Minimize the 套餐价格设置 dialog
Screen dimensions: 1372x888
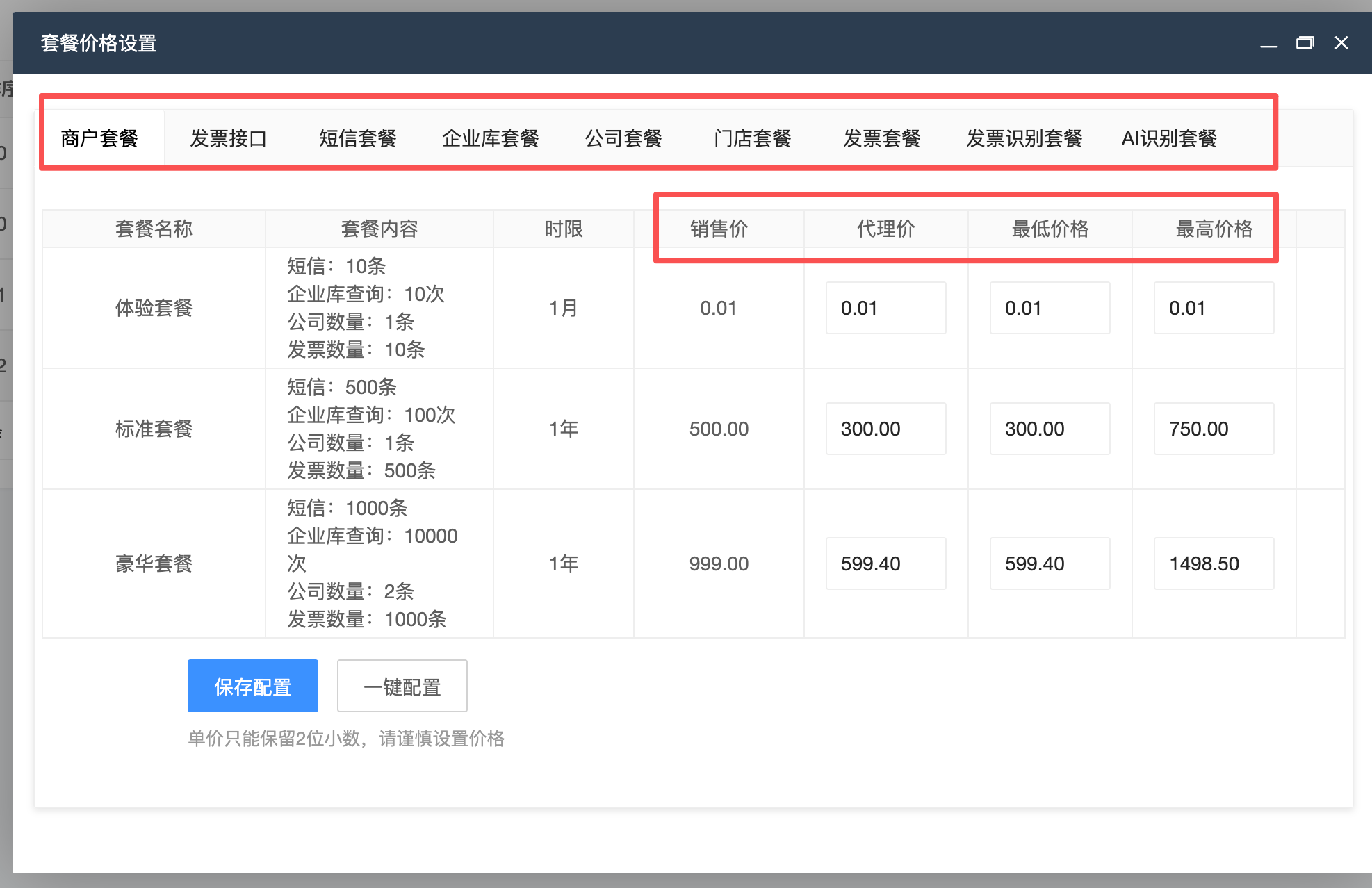tap(1268, 44)
